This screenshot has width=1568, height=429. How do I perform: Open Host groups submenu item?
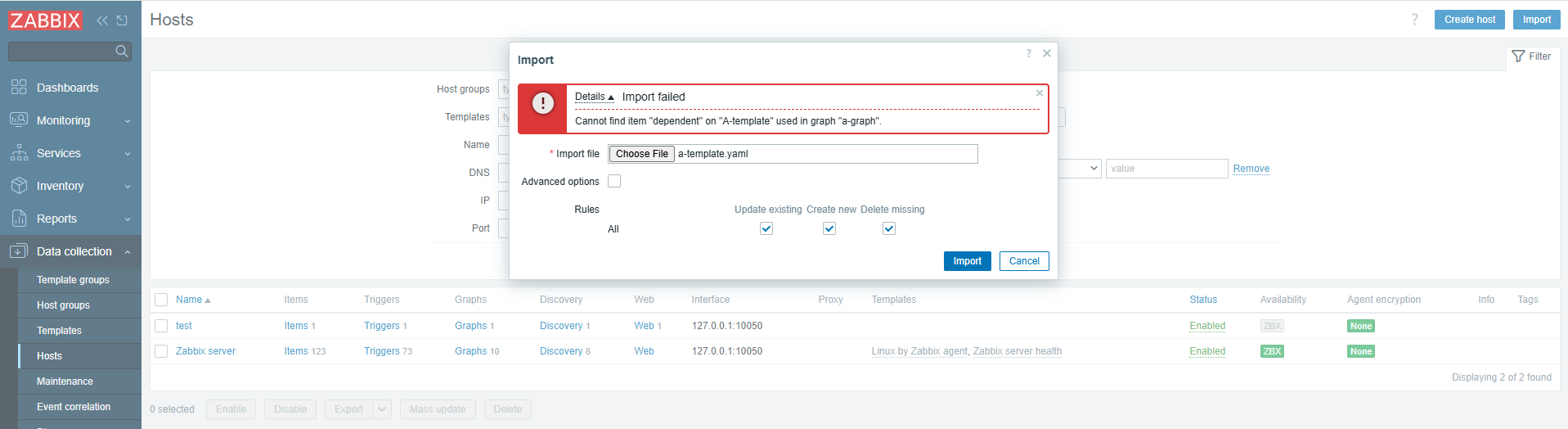pos(63,305)
